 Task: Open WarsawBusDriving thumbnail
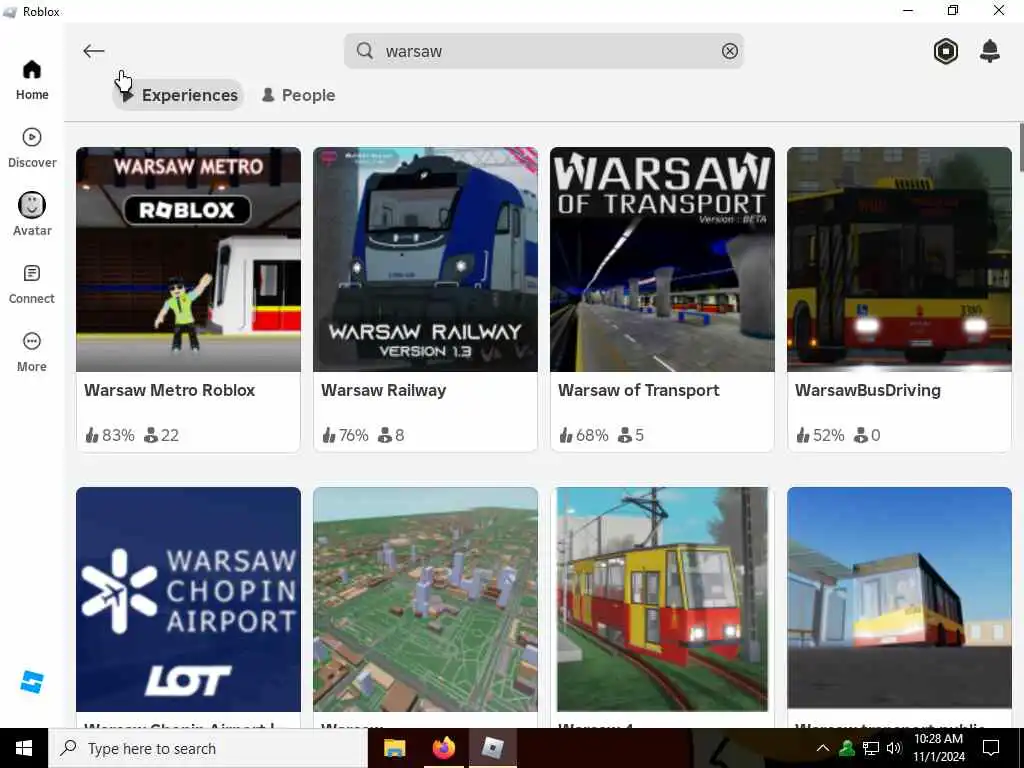coord(899,259)
